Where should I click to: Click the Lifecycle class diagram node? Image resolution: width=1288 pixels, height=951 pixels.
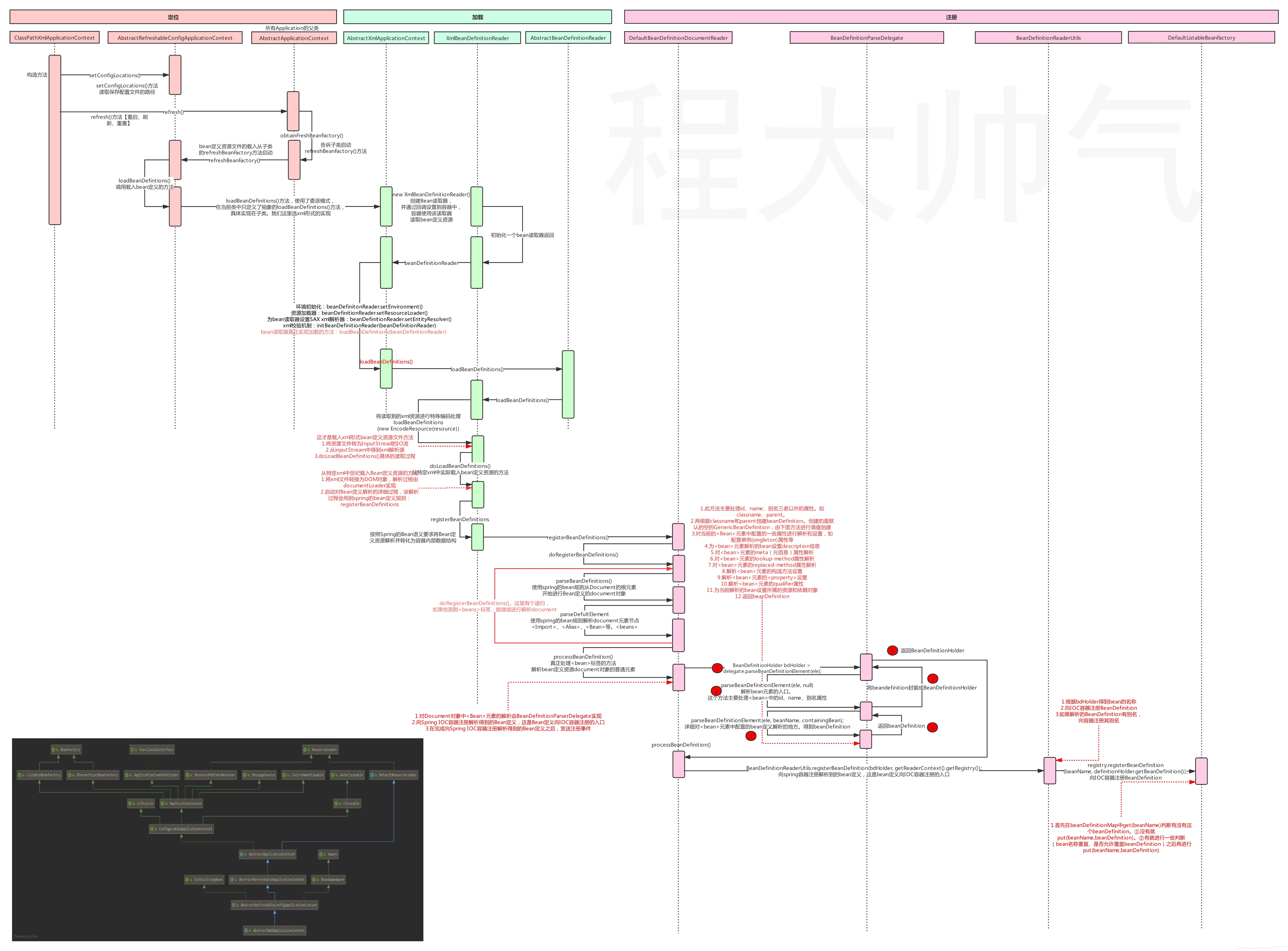(x=141, y=803)
